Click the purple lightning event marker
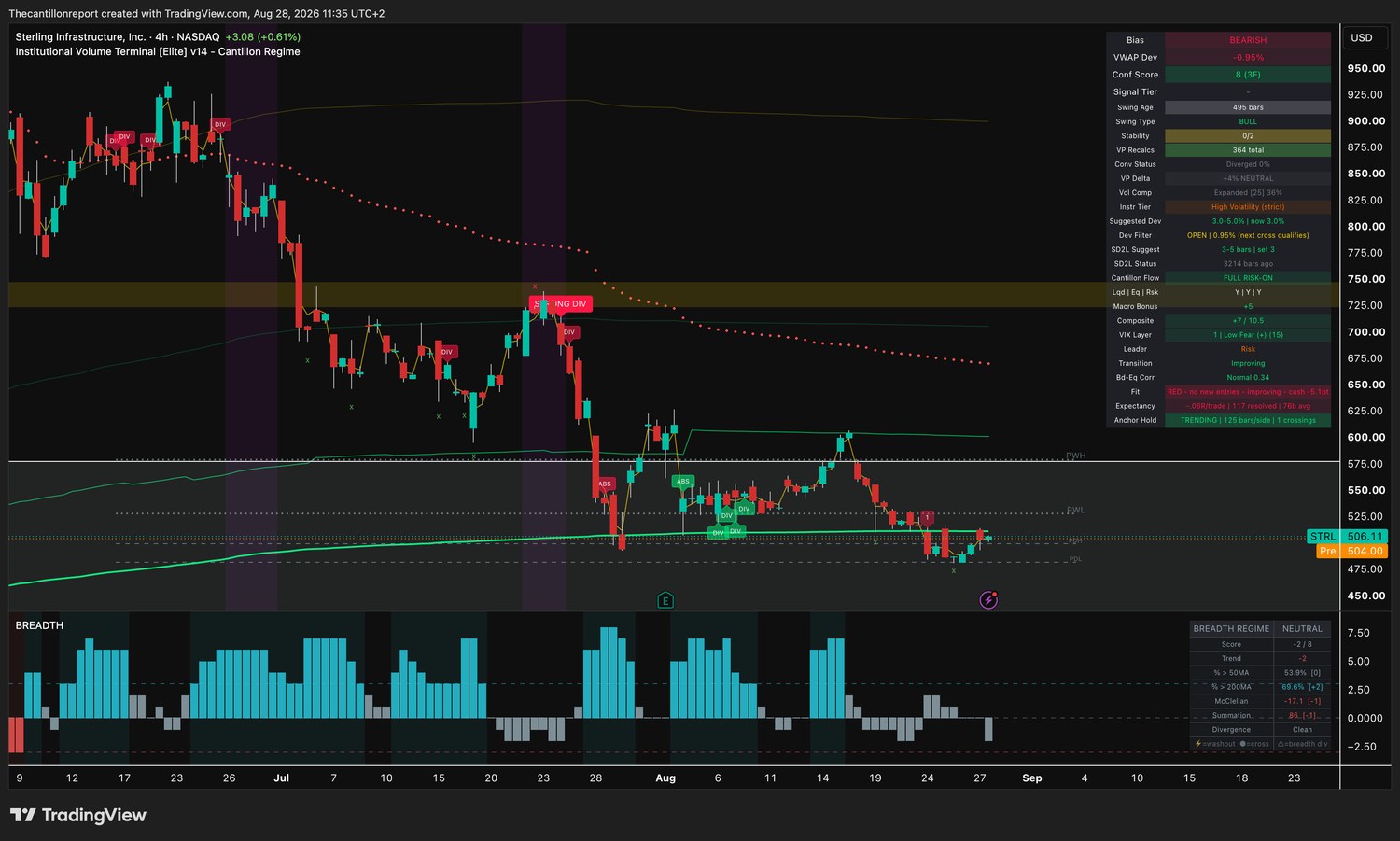The width and height of the screenshot is (1400, 841). [988, 600]
